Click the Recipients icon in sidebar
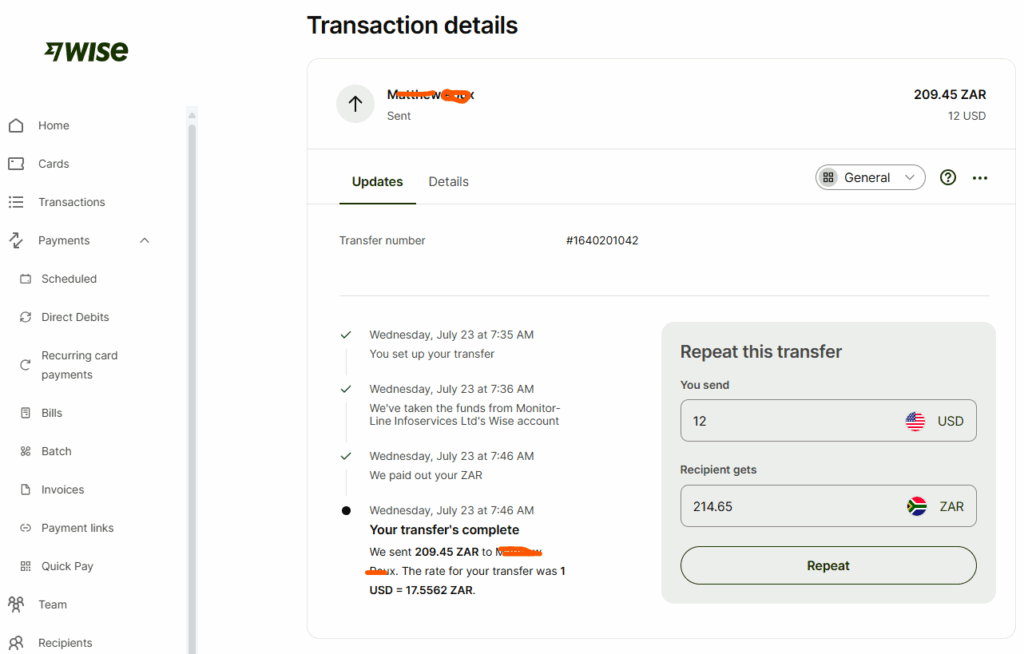Screen dimensions: 1024x654 (16, 643)
